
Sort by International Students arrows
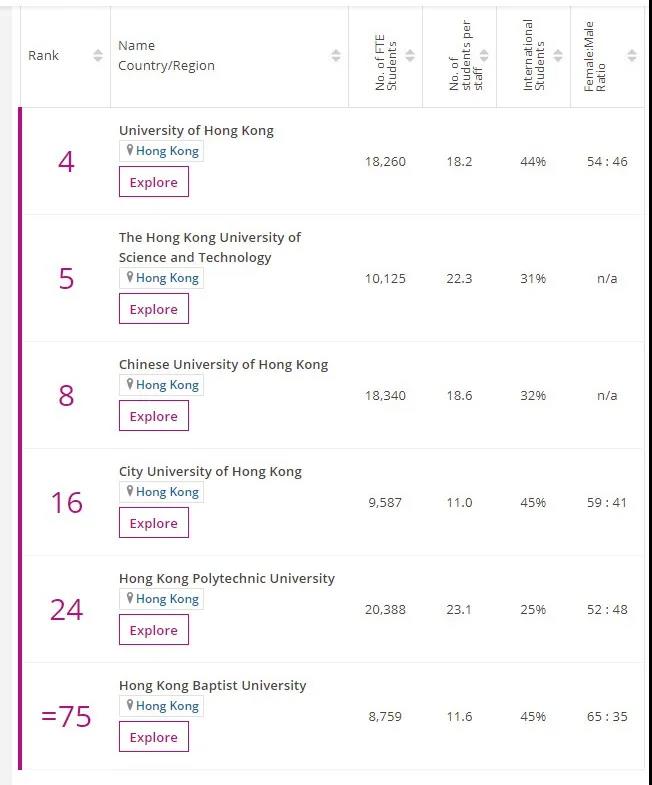[558, 56]
